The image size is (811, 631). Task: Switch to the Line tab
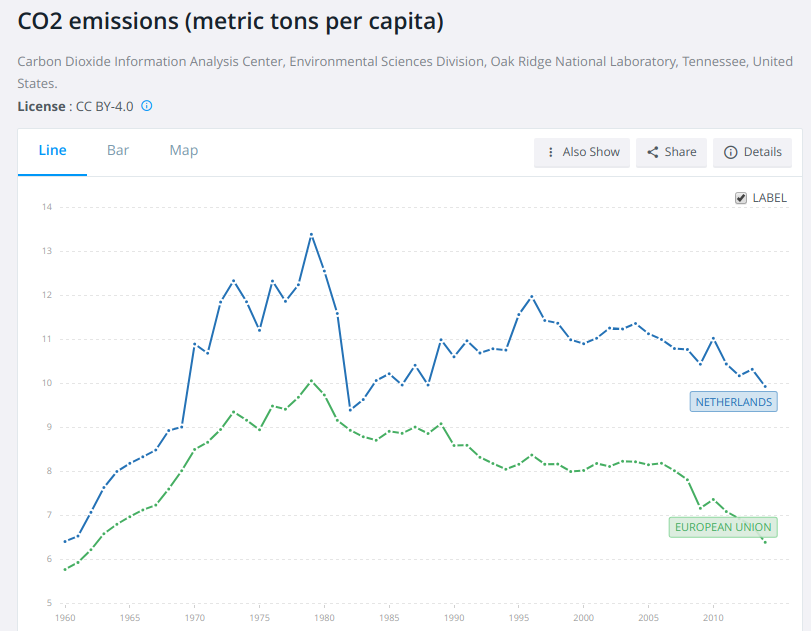coord(52,151)
